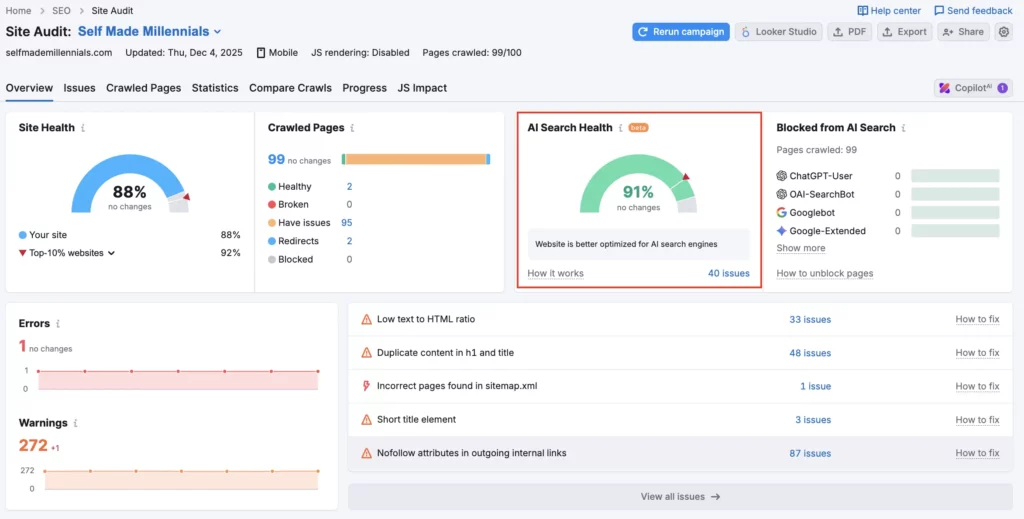
Task: Click the How to unblock pages link
Action: [x=825, y=274]
